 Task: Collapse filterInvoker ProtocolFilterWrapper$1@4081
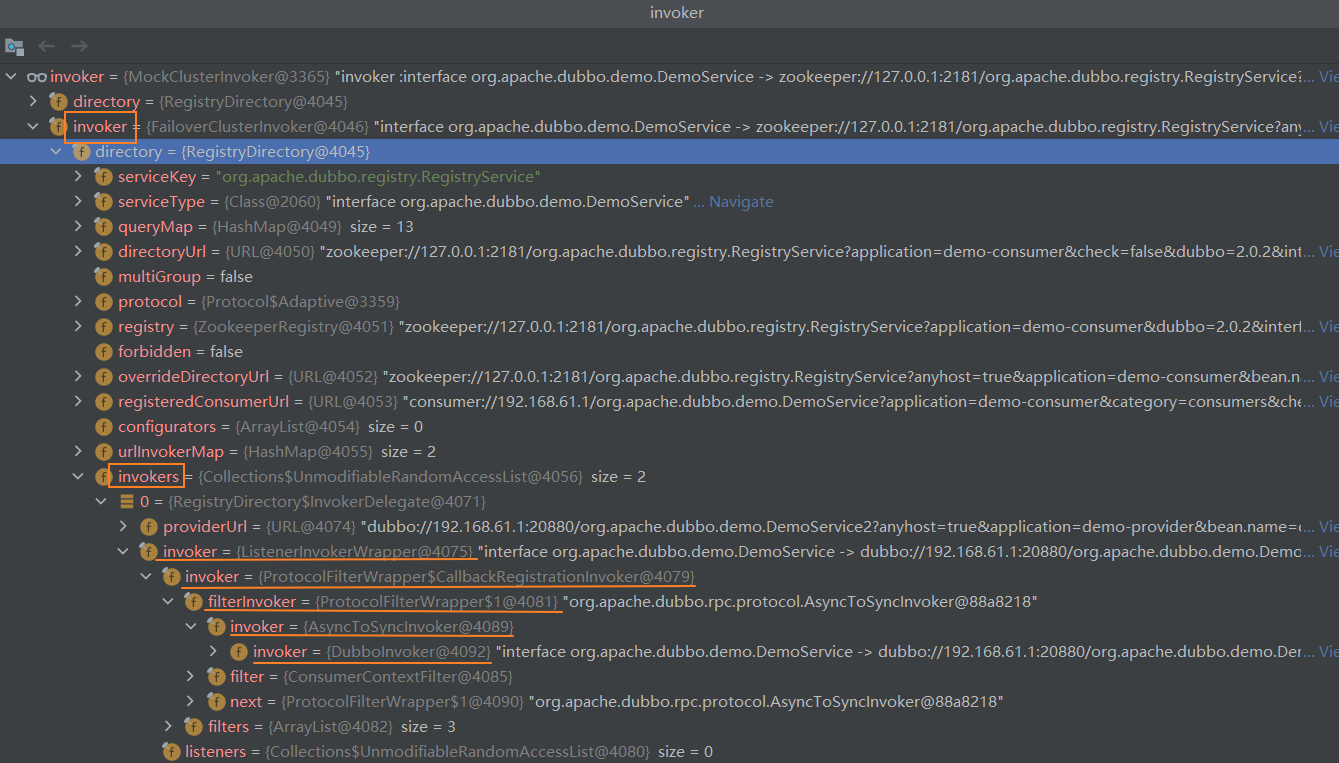pos(169,602)
